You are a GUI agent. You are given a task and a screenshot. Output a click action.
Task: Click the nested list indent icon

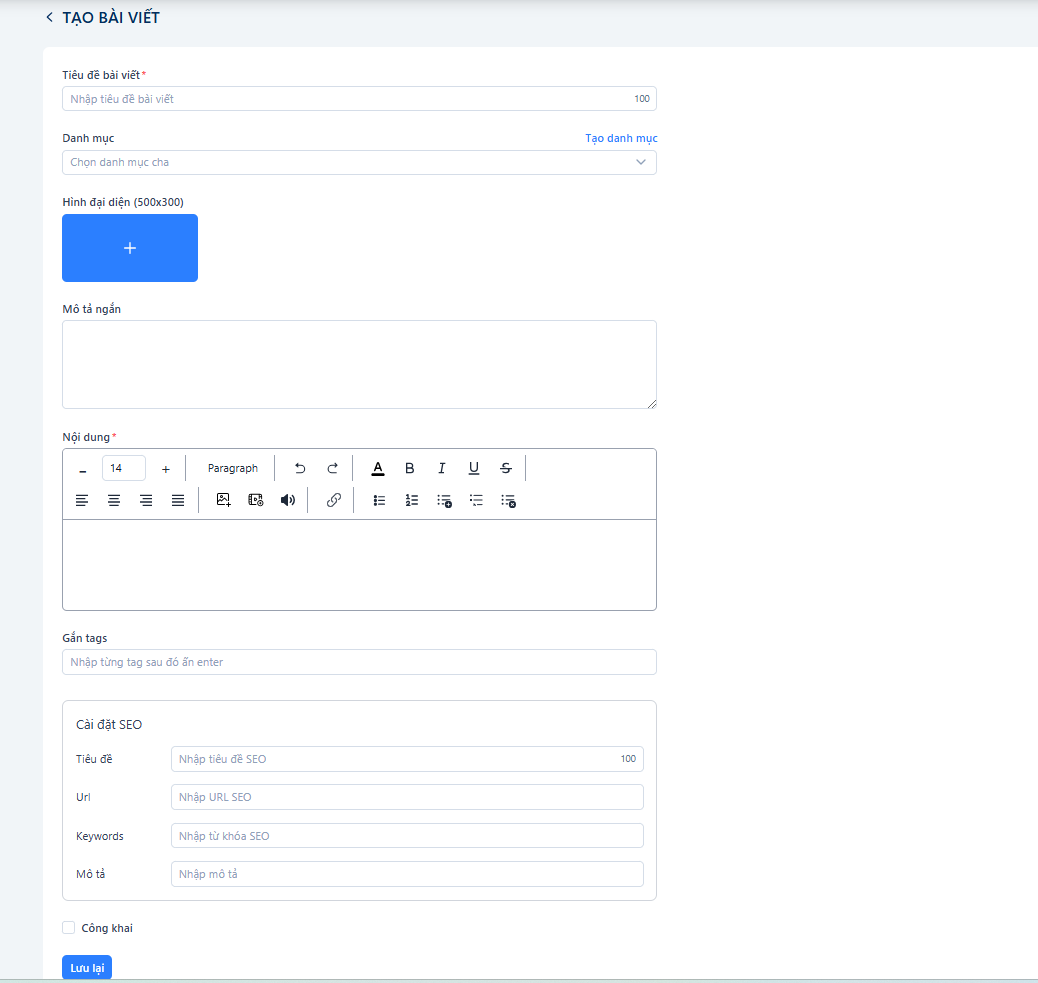click(x=476, y=500)
